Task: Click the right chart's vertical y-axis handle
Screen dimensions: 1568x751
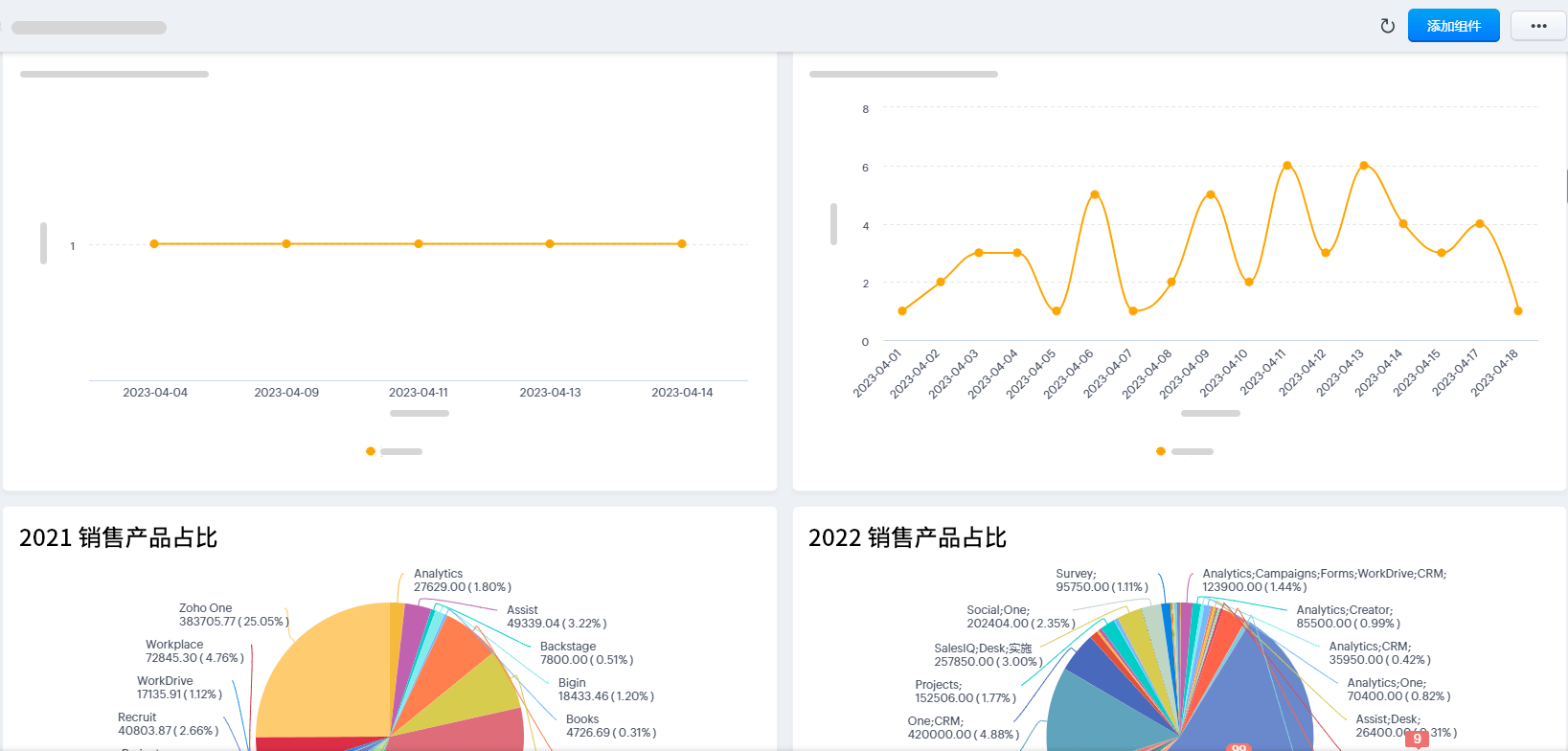Action: pyautogui.click(x=833, y=224)
